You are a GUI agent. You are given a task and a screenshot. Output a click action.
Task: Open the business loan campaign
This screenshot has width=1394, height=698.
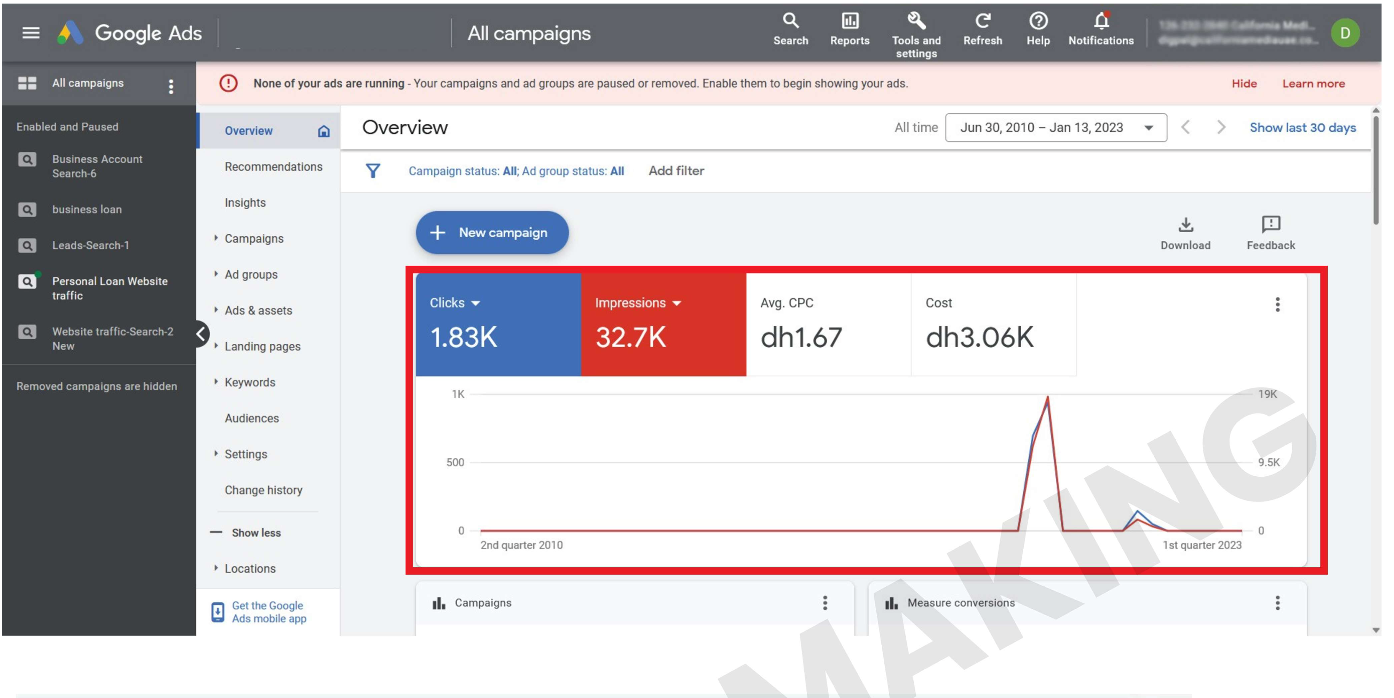click(87, 210)
